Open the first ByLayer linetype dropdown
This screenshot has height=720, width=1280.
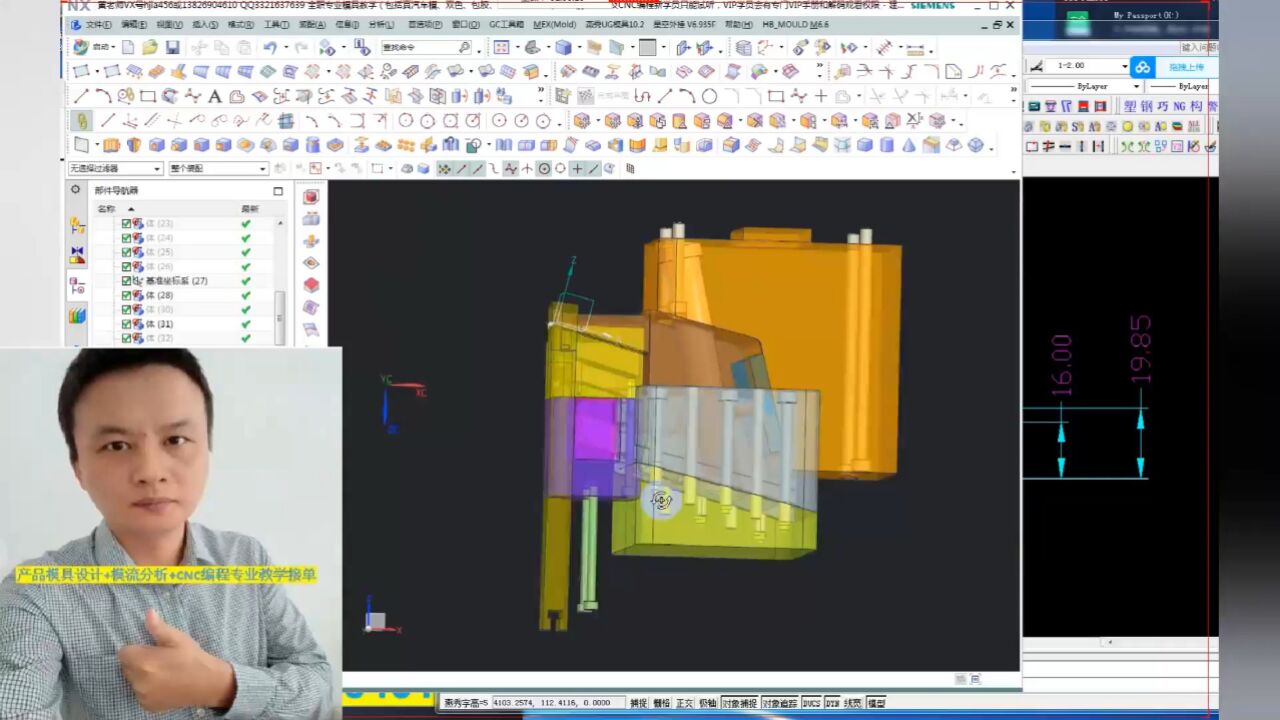(1084, 87)
